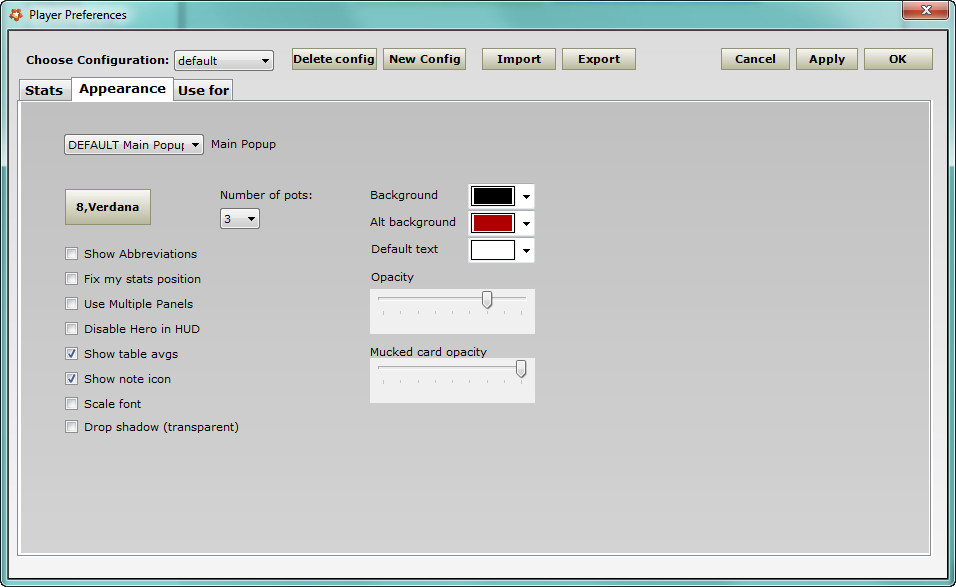Open the Choose Configuration dropdown
This screenshot has height=587, width=956.
[x=224, y=61]
